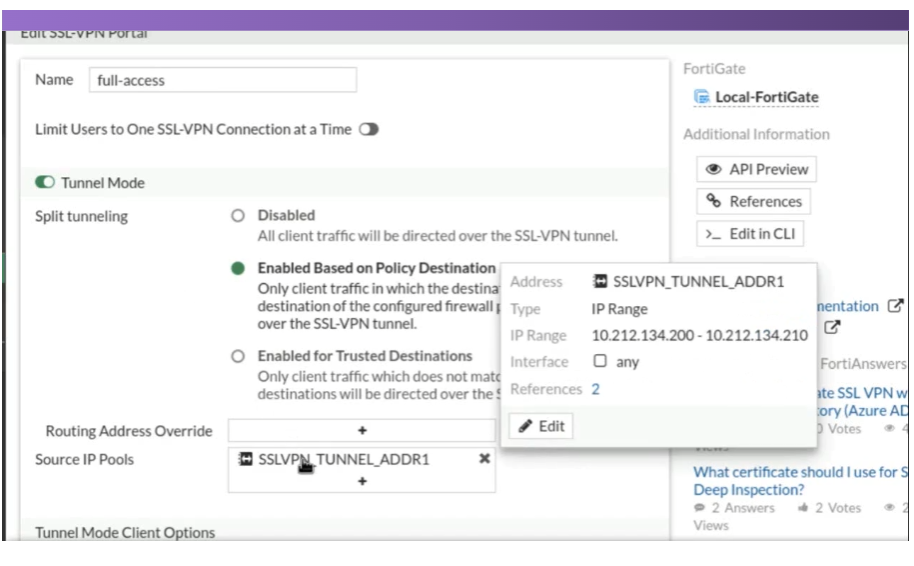Click the IP Range type value in tooltip

pyautogui.click(x=619, y=309)
